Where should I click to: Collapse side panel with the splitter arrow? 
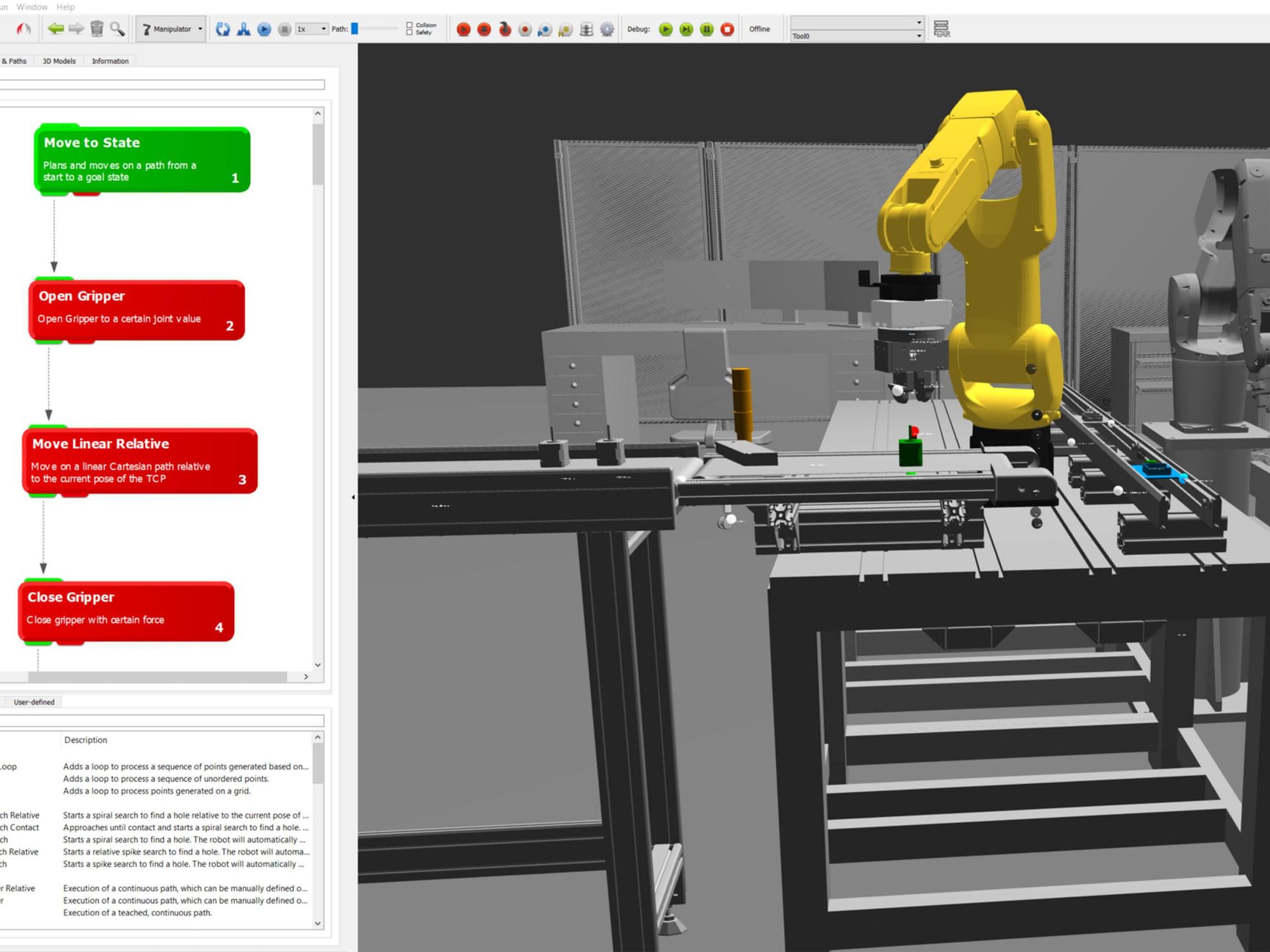point(354,498)
